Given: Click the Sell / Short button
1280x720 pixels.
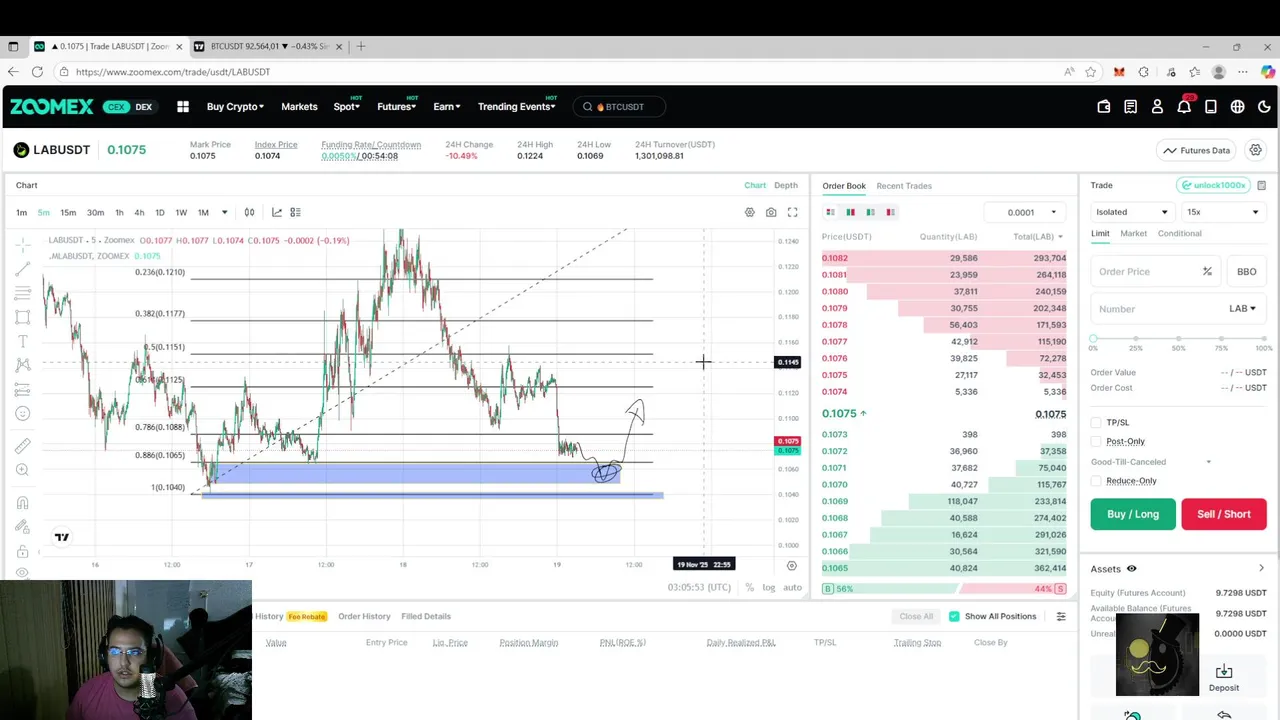Looking at the screenshot, I should coord(1224,514).
